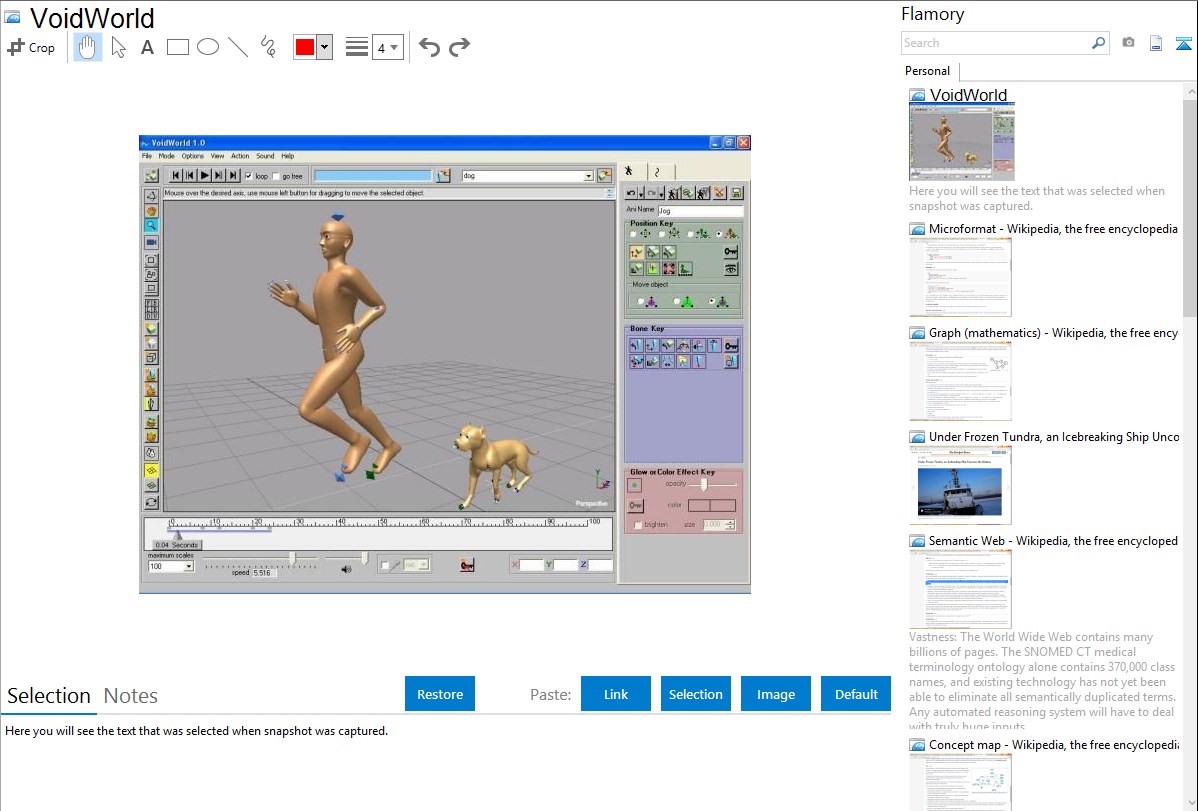This screenshot has width=1198, height=811.
Task: Switch to the Selection tab
Action: click(49, 696)
